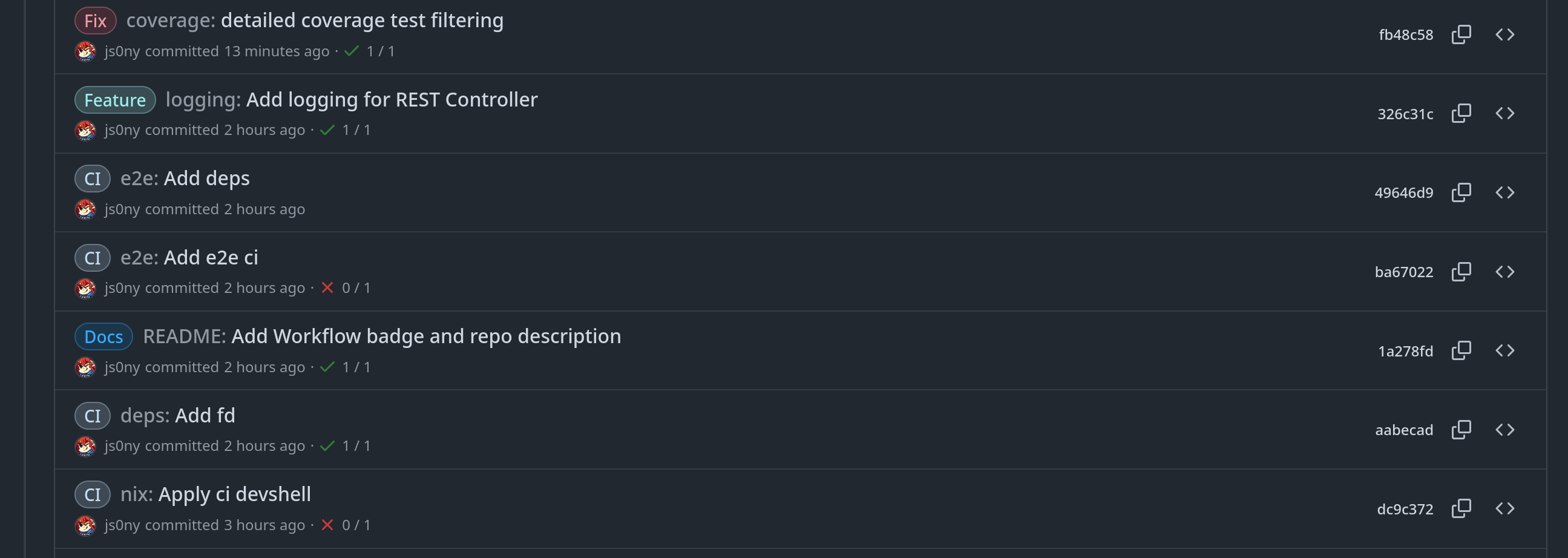1568x558 pixels.
Task: Browse repository at commit aabecad
Action: point(1504,430)
